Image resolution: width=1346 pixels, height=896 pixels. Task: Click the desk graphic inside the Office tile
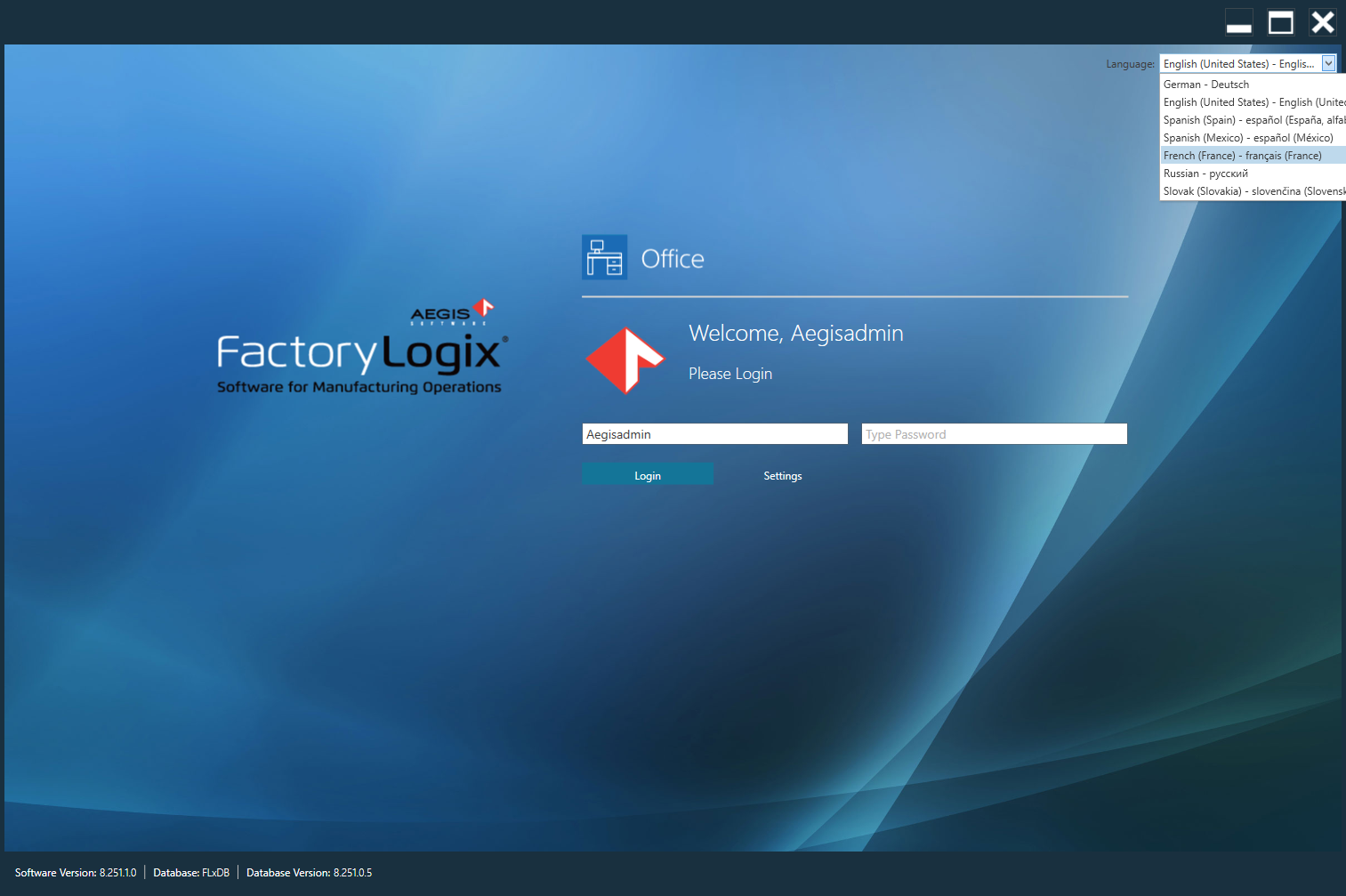click(604, 257)
